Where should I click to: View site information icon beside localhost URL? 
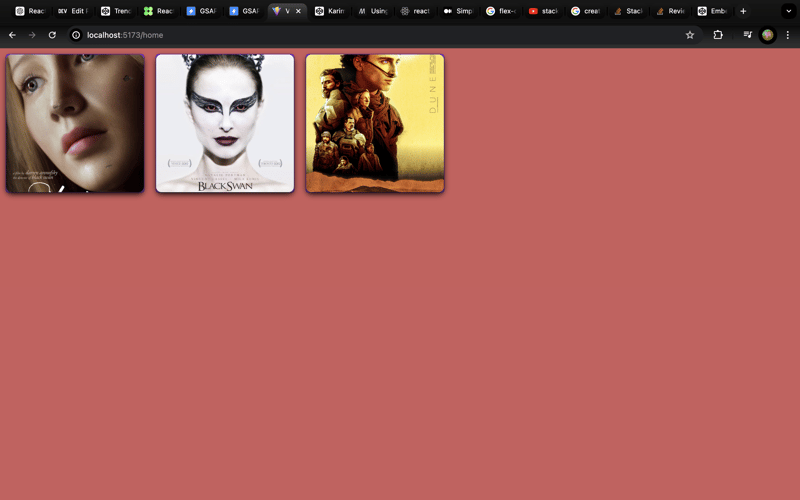(76, 35)
